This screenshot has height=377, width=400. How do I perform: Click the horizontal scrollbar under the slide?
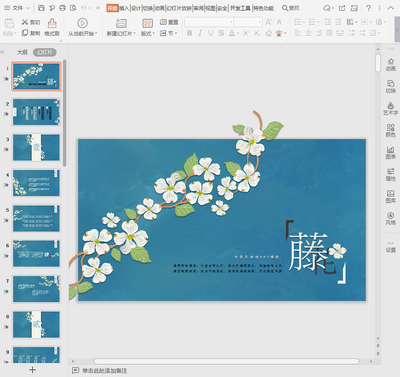click(x=226, y=361)
